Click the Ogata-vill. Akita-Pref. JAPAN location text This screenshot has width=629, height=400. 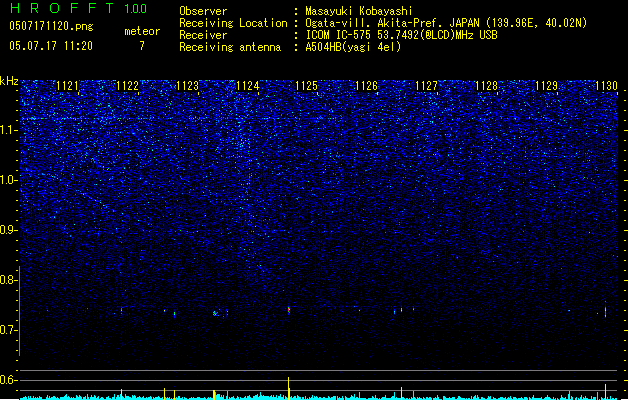(x=446, y=23)
